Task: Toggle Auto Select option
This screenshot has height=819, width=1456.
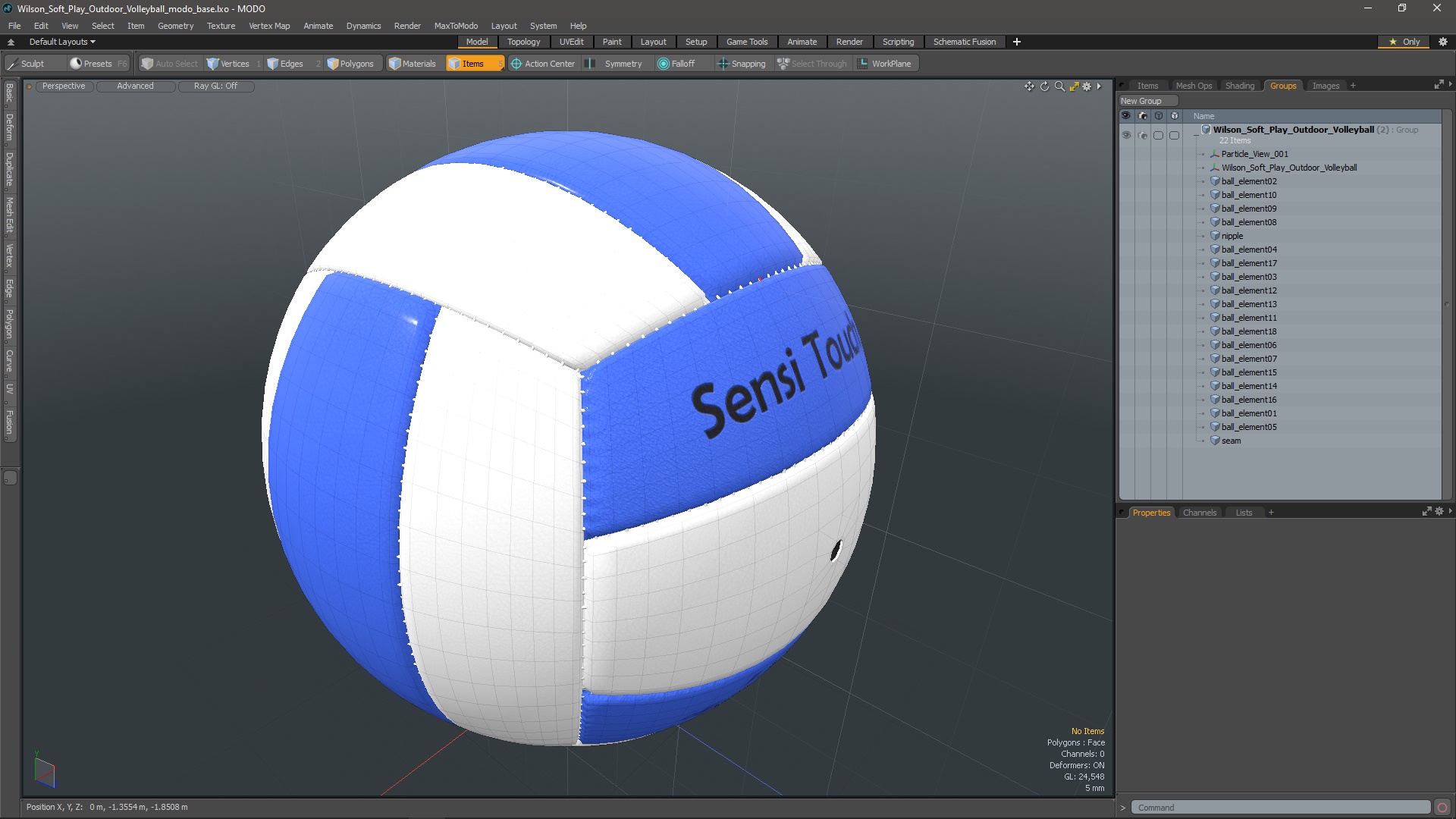Action: (169, 64)
